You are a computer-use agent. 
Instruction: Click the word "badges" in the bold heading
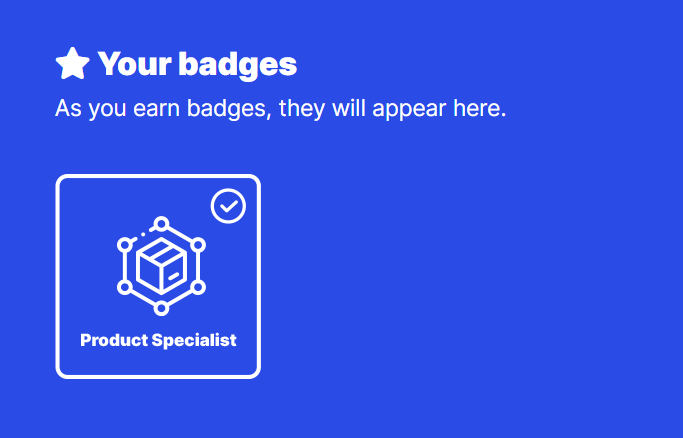click(238, 65)
